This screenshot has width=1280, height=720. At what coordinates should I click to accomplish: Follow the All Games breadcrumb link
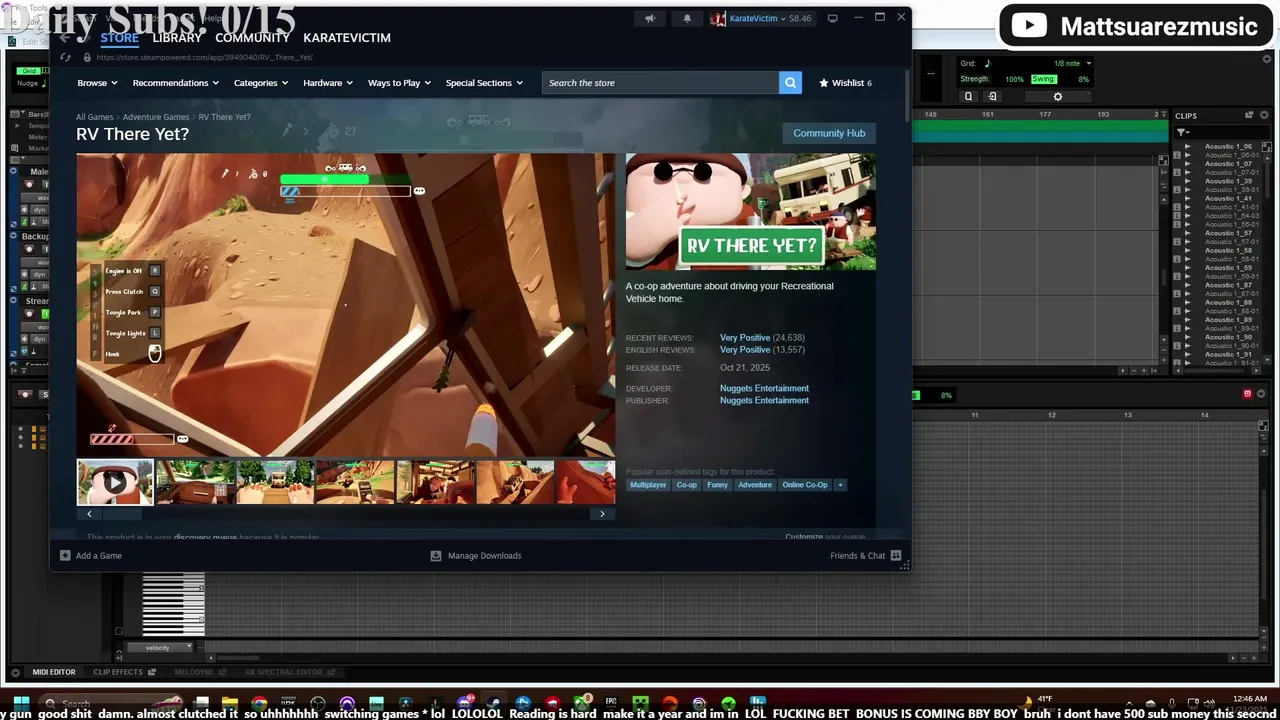(x=94, y=117)
